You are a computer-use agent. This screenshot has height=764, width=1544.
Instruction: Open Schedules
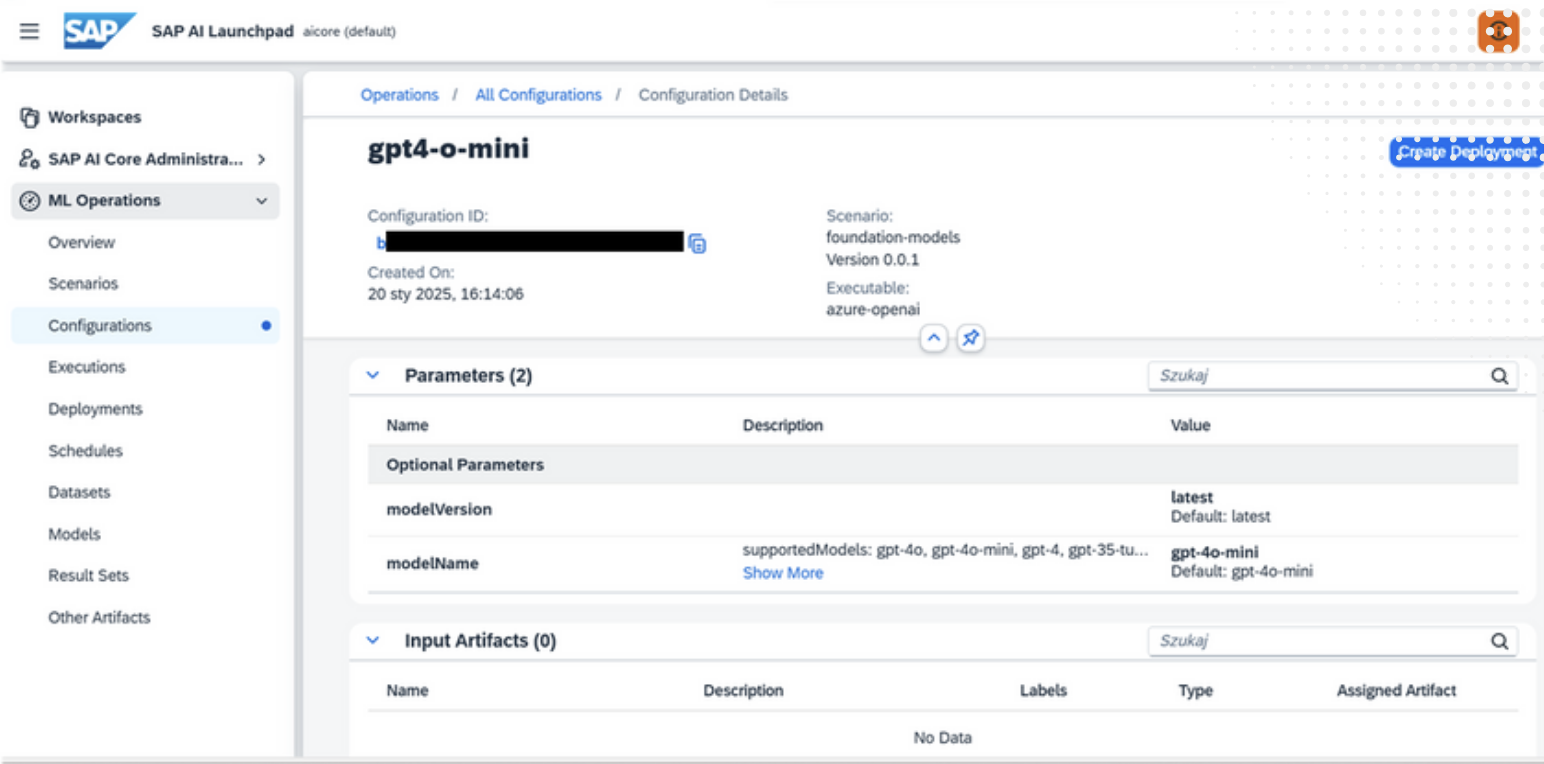(85, 451)
